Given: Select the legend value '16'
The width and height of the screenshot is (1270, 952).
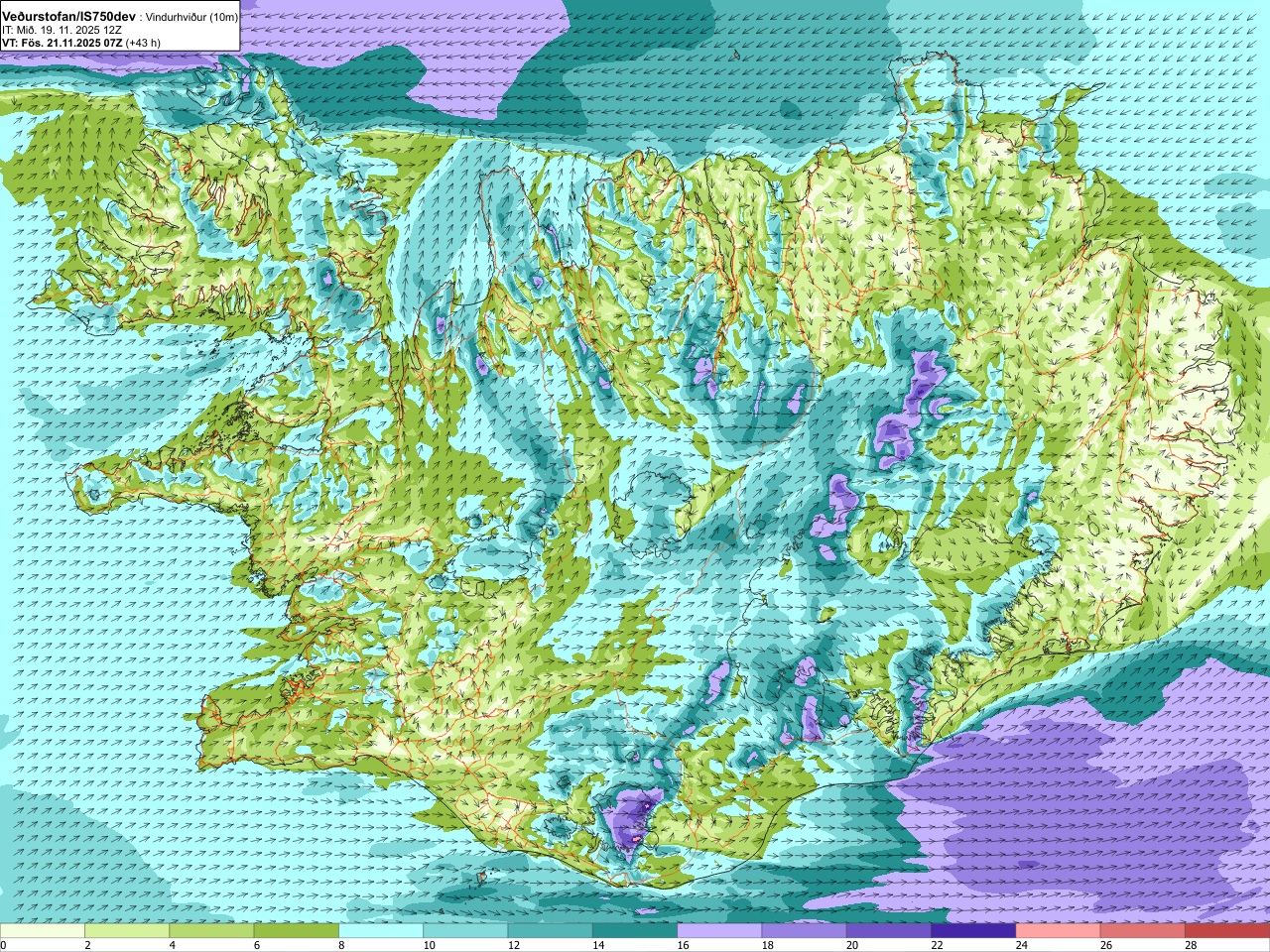Looking at the screenshot, I should [683, 945].
